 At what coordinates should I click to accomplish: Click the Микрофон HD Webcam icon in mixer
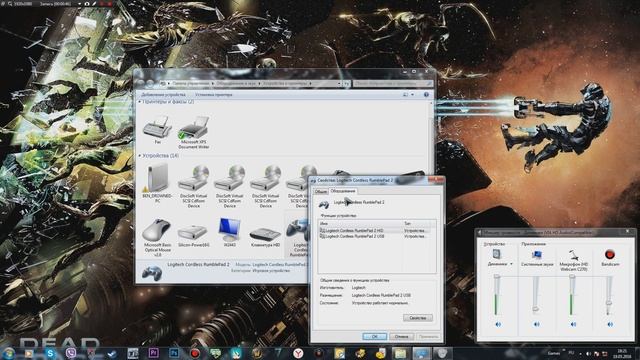tap(573, 255)
